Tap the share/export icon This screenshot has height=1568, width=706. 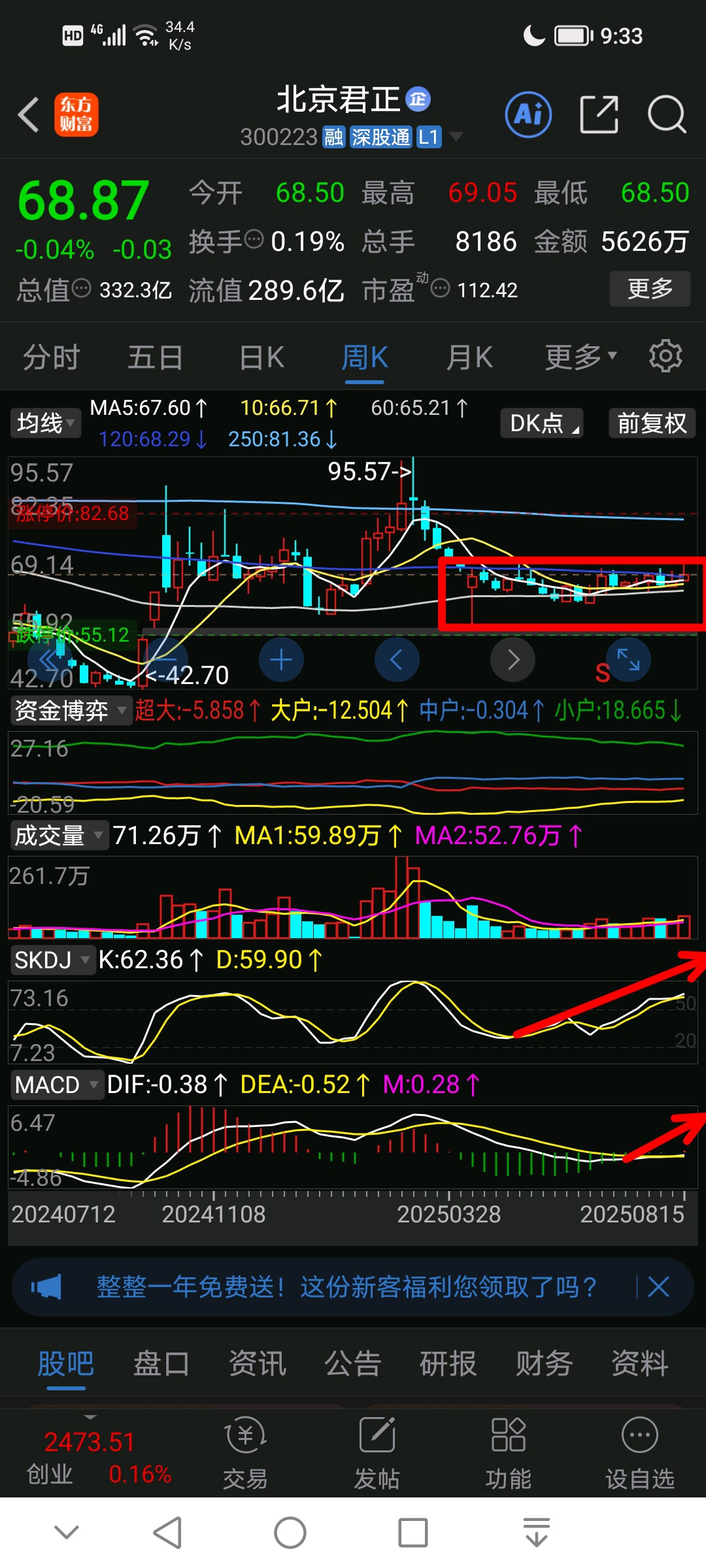click(599, 115)
